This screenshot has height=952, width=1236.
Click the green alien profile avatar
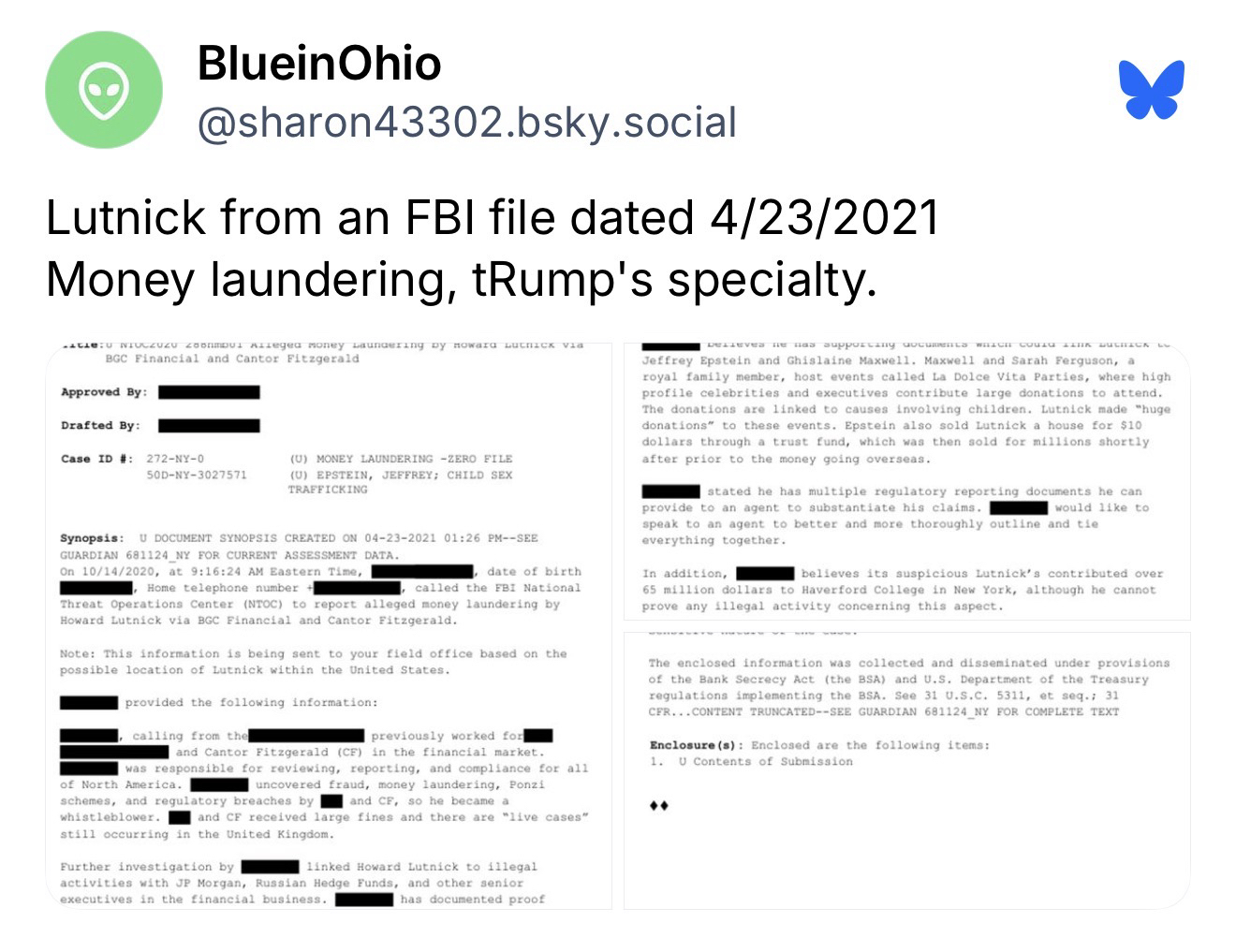coord(104,90)
